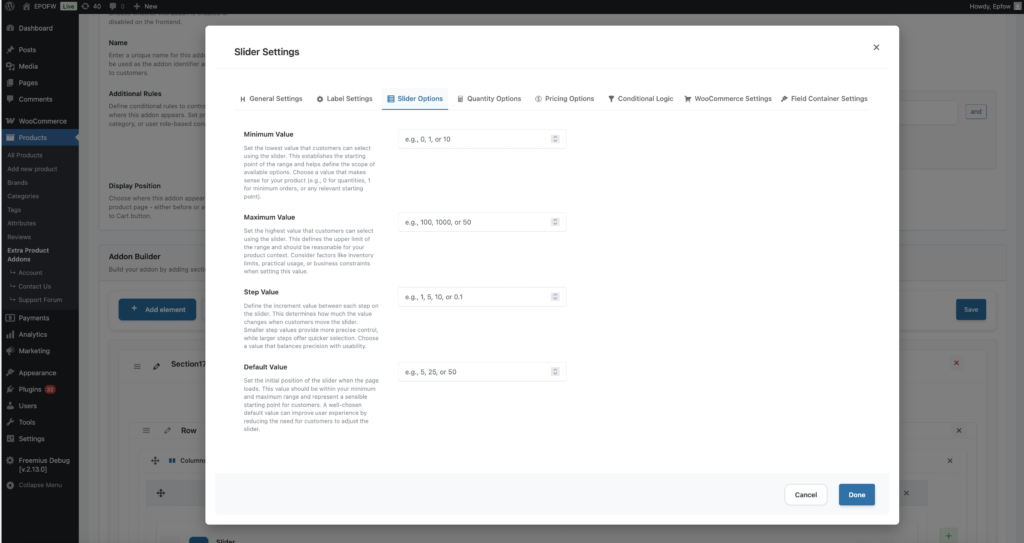The height and width of the screenshot is (543, 1024).
Task: Click the Maximum Value number stepper
Action: click(555, 222)
